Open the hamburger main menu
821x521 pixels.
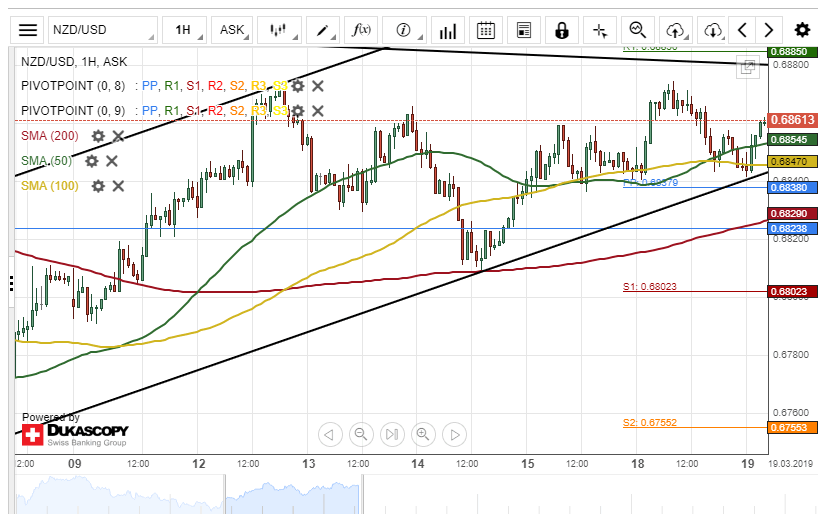[x=29, y=30]
